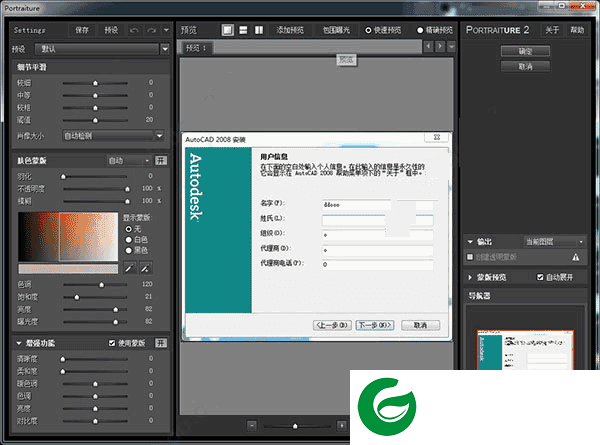Use the second eyedropper tool
The image size is (600, 445).
145,268
